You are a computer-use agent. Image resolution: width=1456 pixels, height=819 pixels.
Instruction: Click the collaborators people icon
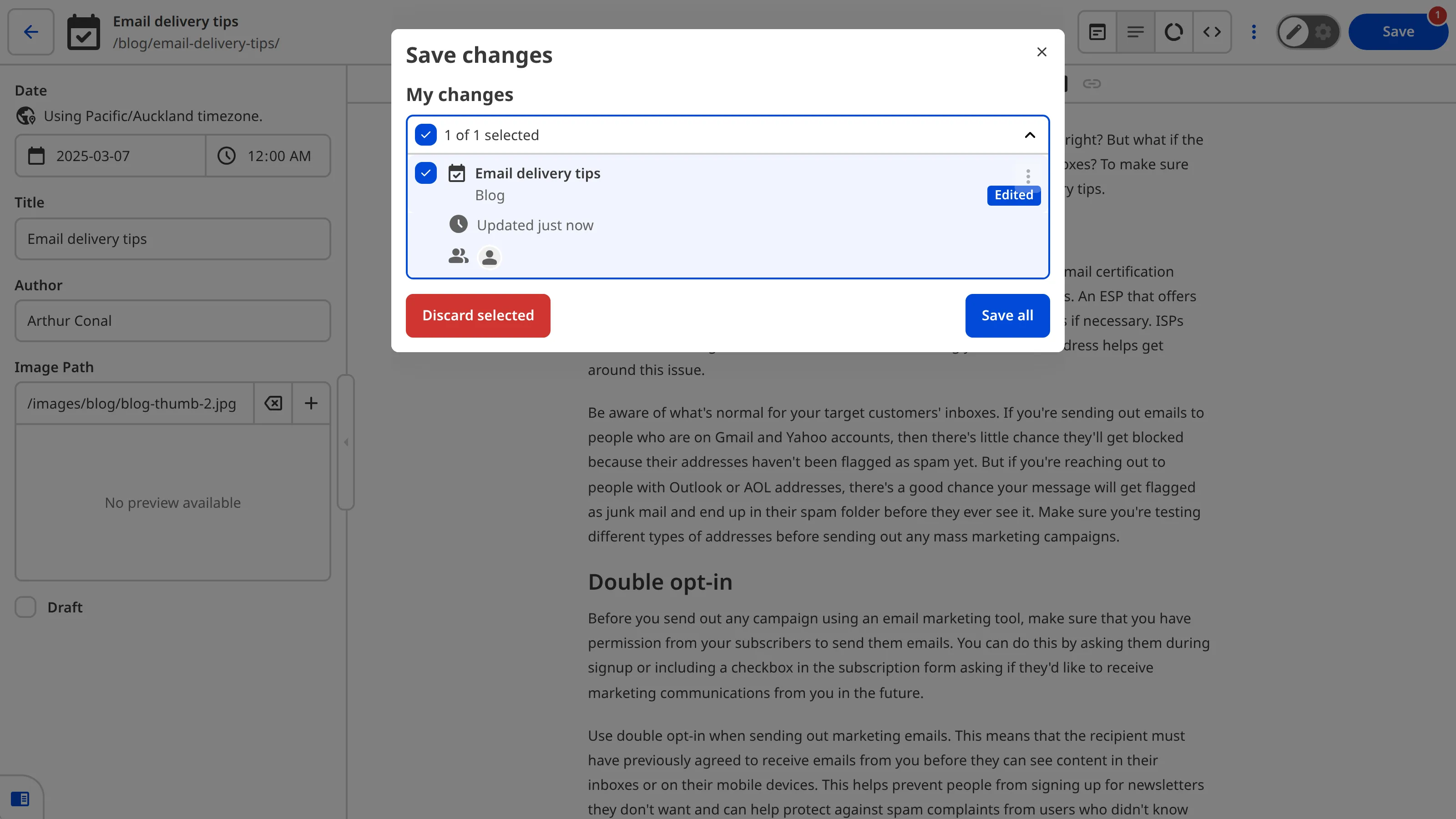click(458, 256)
